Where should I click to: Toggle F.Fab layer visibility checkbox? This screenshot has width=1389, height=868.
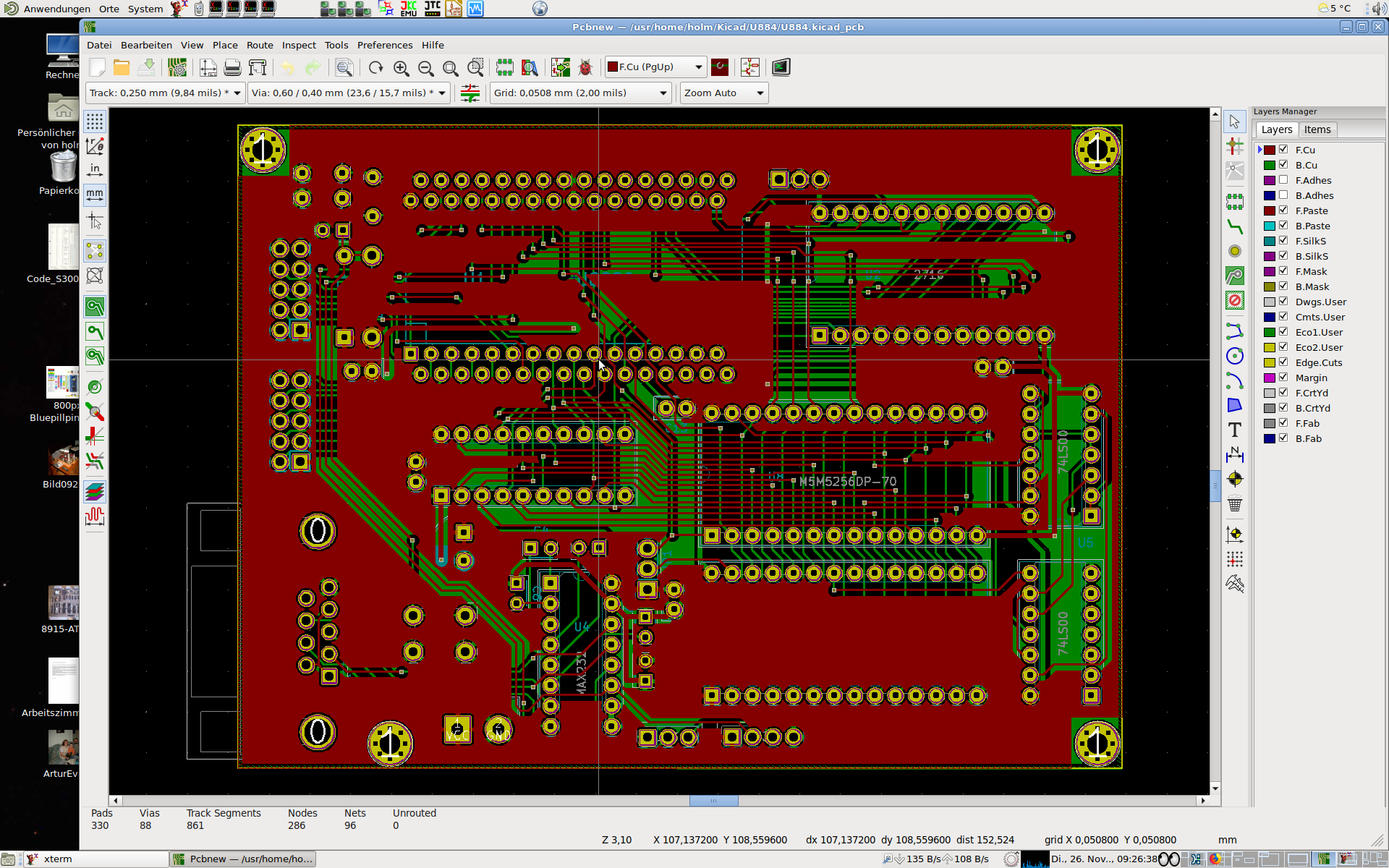[x=1283, y=423]
